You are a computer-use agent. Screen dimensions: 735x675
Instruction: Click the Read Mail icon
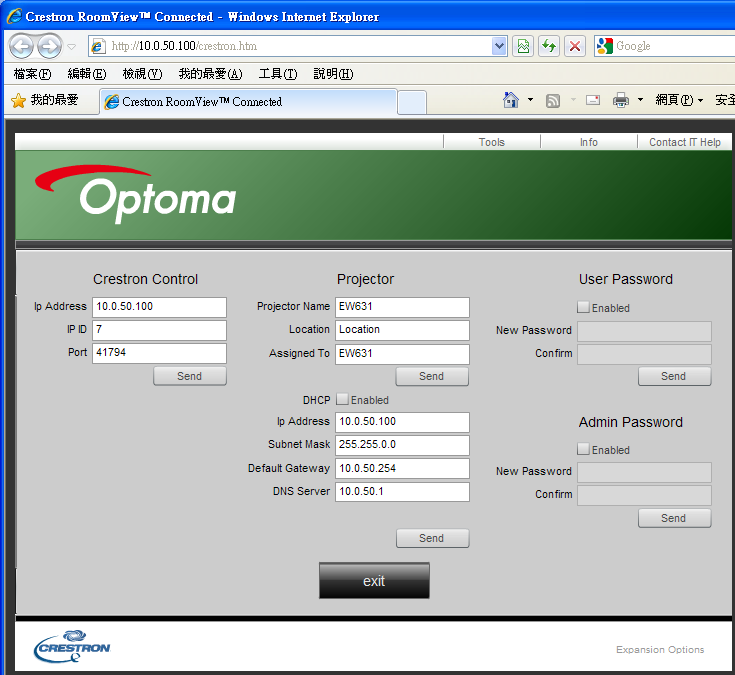click(x=593, y=100)
